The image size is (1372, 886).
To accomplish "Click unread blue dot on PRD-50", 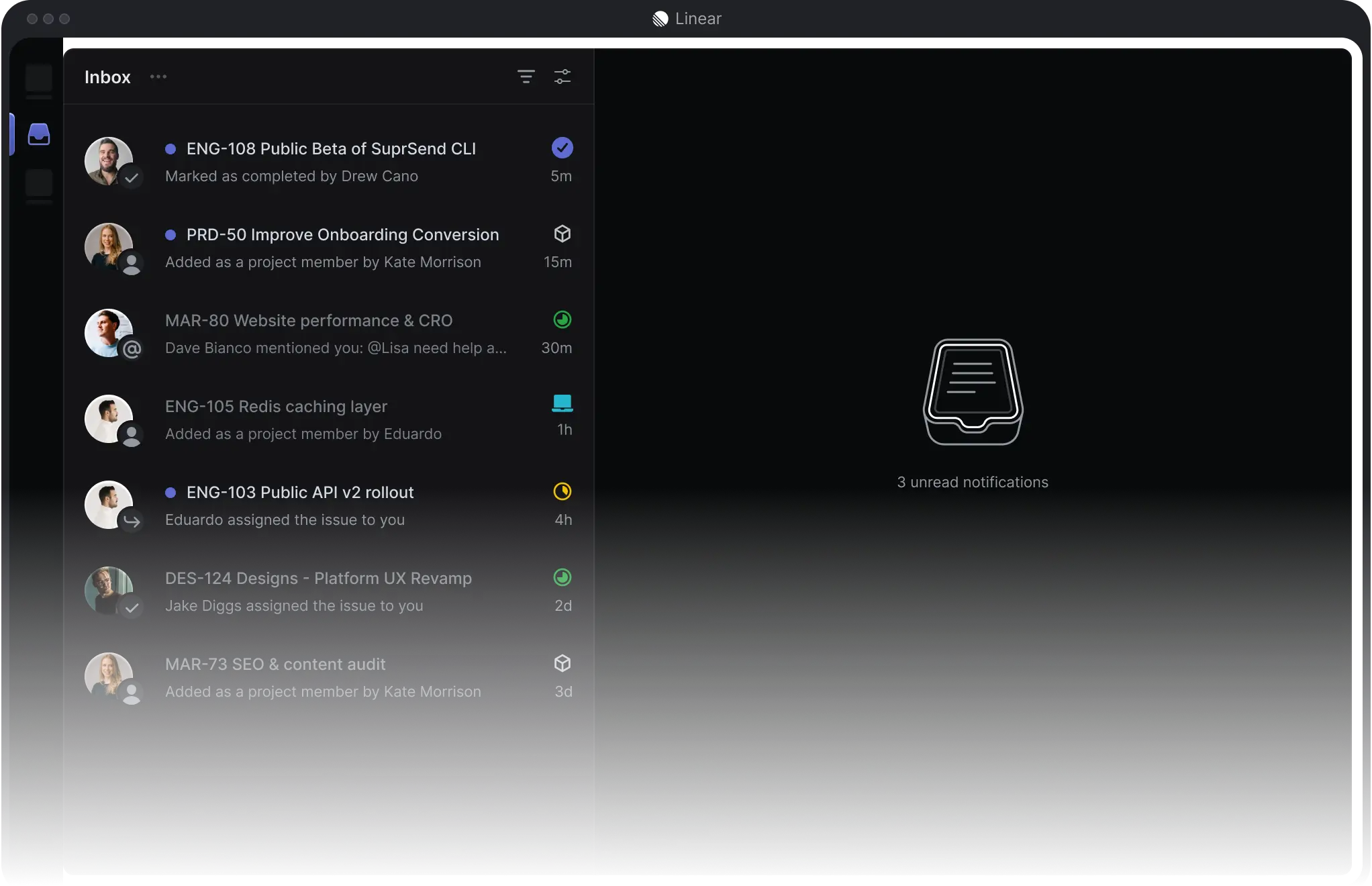I will [170, 235].
